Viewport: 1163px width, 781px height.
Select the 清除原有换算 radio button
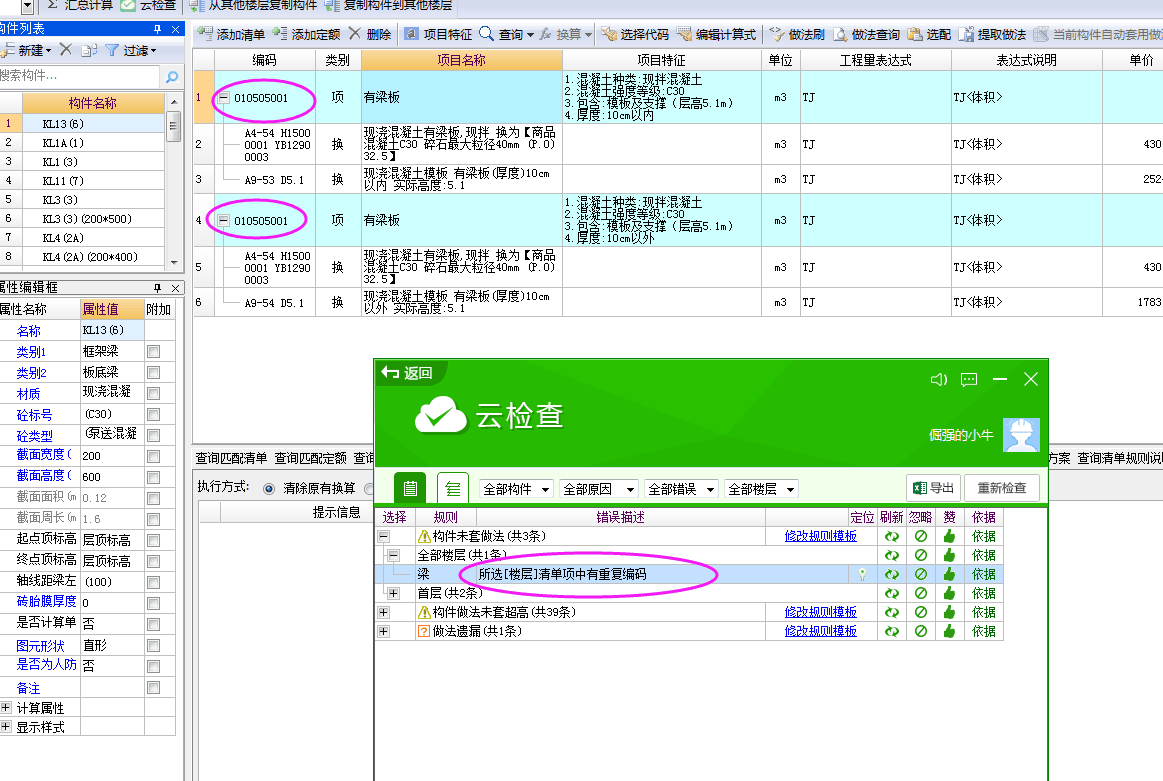pos(268,488)
